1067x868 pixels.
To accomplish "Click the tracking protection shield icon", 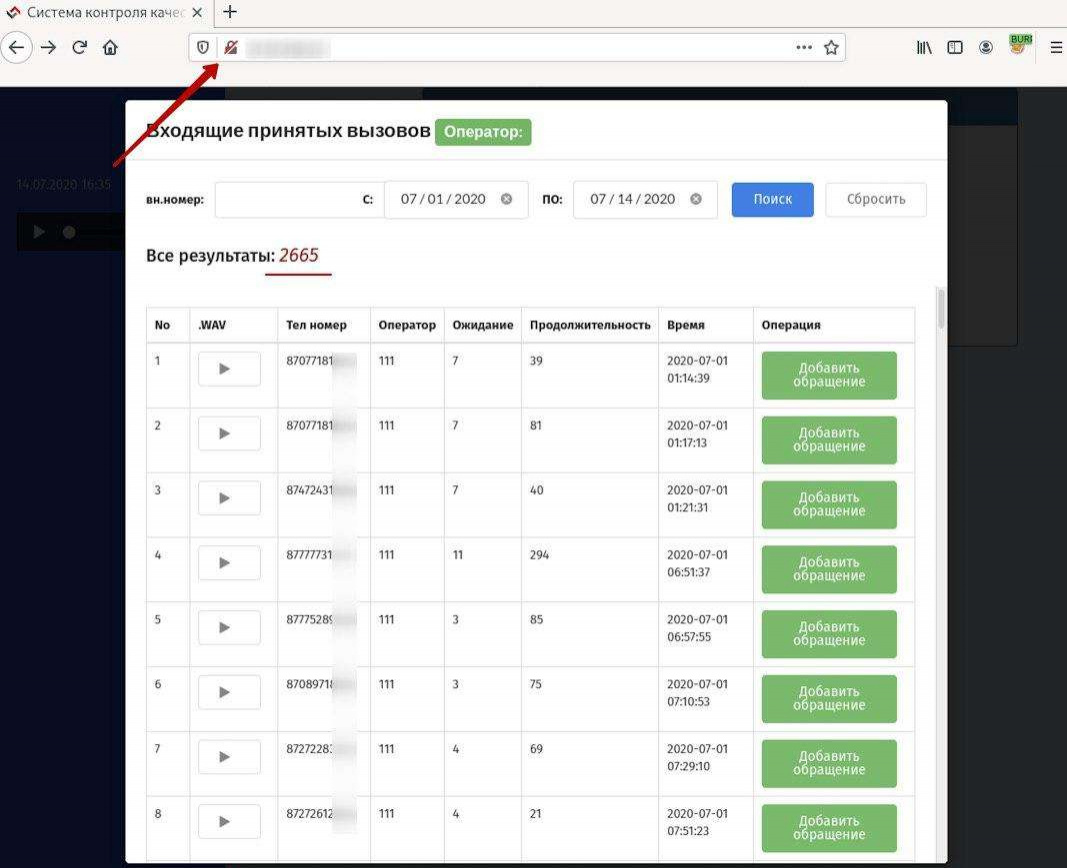I will click(203, 48).
